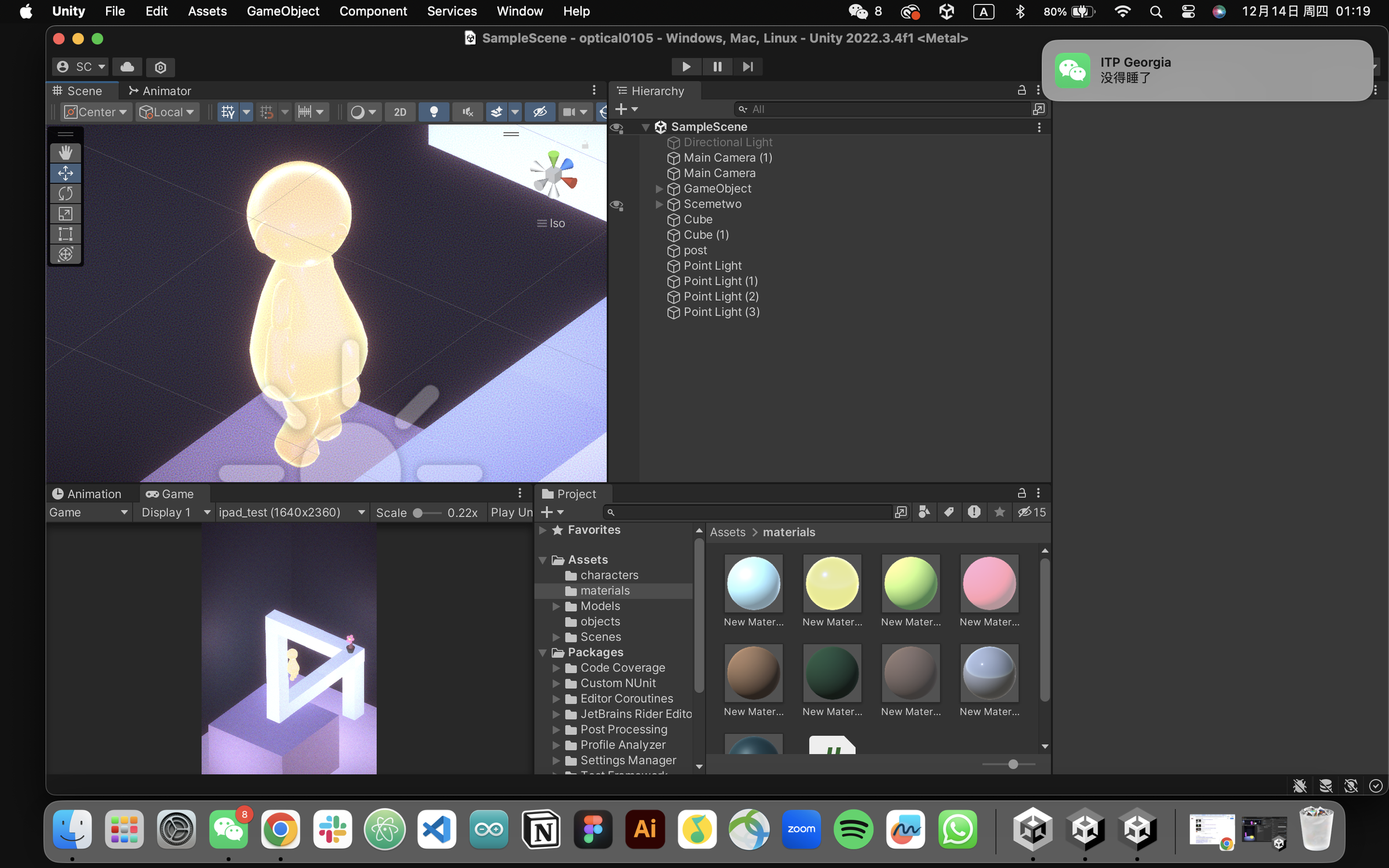Select the characters folder
Image resolution: width=1389 pixels, height=868 pixels.
(608, 575)
